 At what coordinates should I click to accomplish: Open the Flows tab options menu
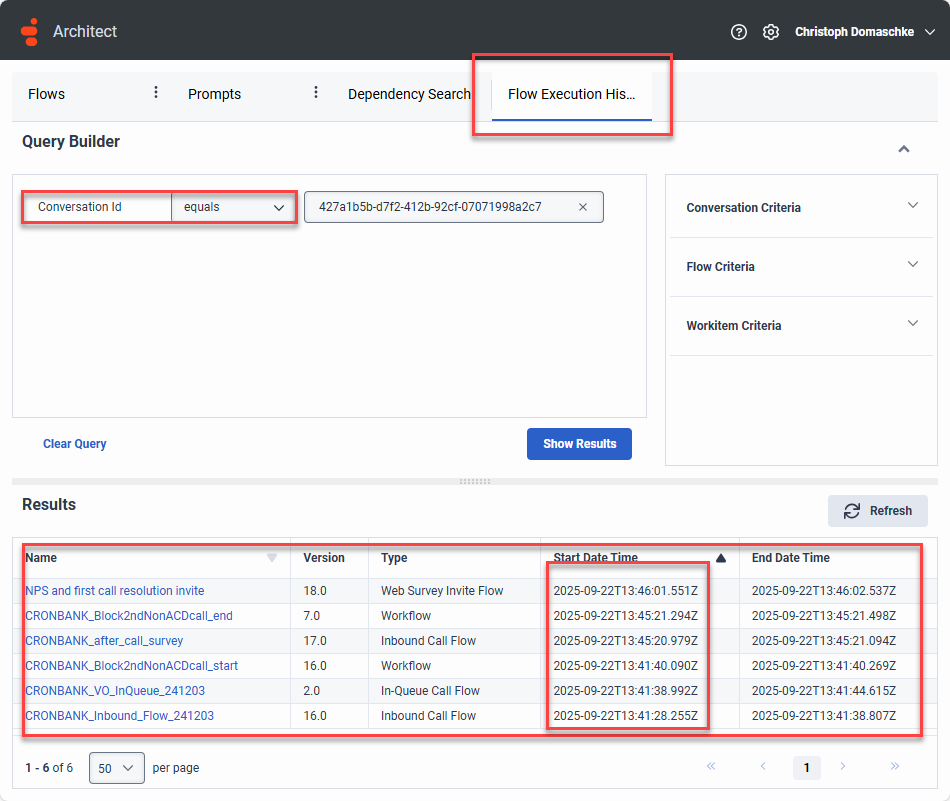(x=156, y=93)
